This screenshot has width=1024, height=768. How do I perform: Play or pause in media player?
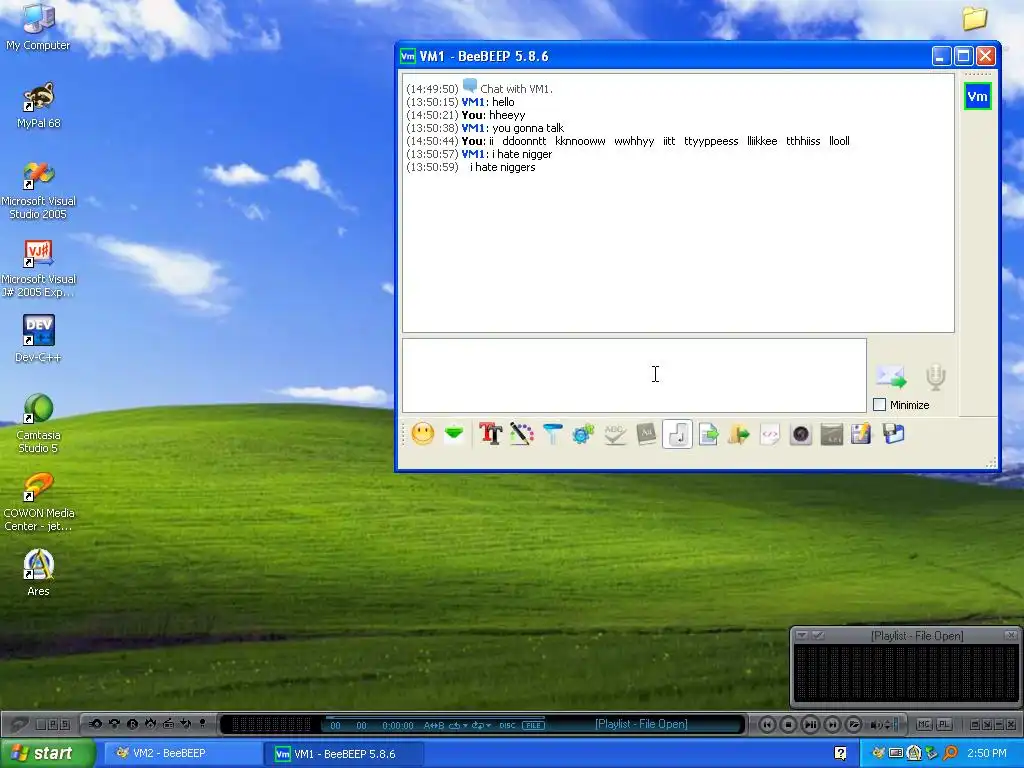[810, 724]
